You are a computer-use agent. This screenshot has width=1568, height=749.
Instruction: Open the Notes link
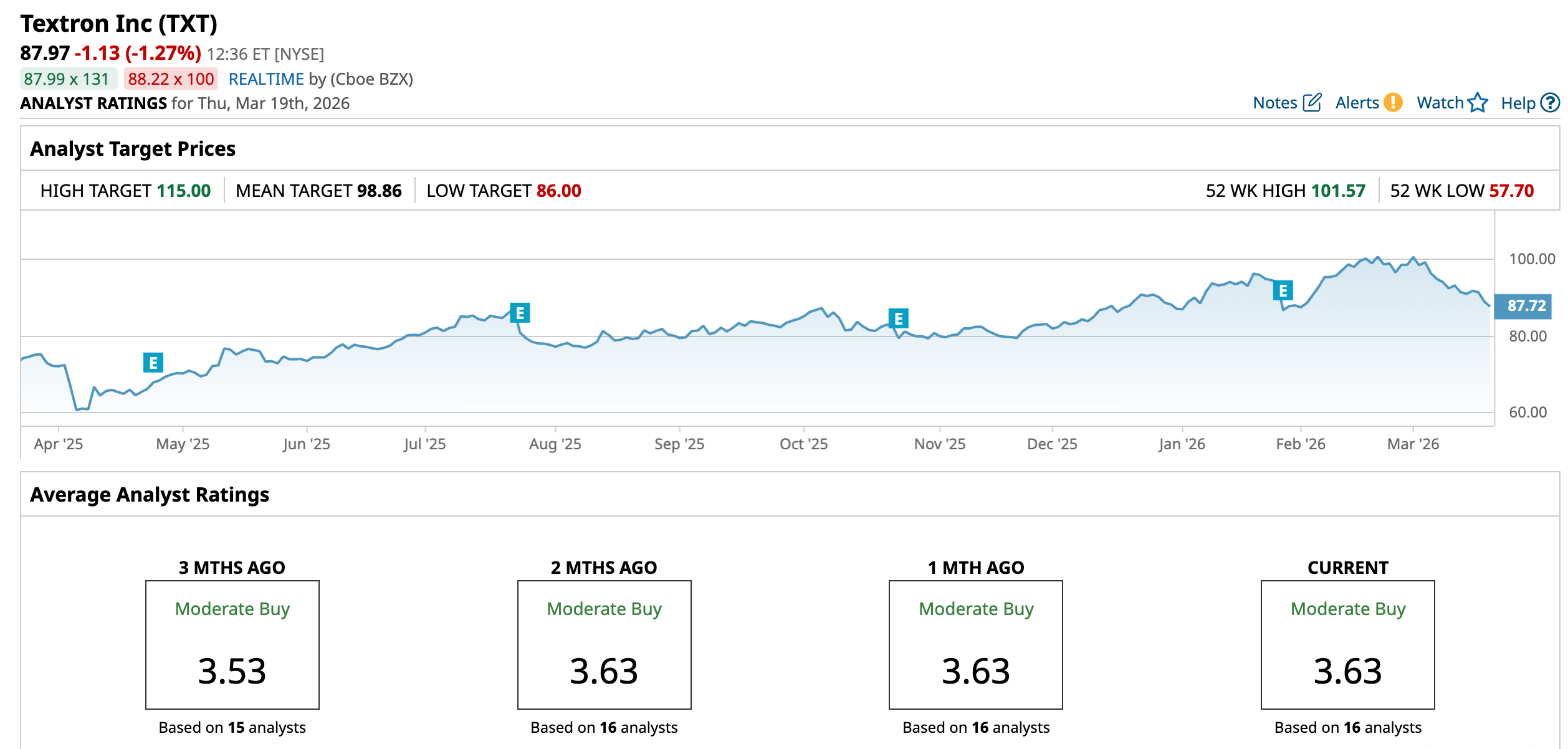1274,103
